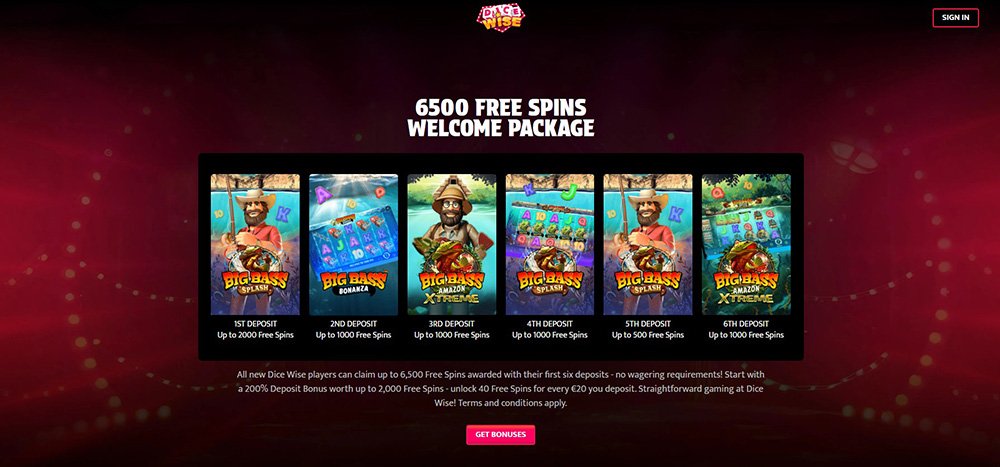Click the Up to 2000 Free Spins text
The width and height of the screenshot is (1000, 467).
pyautogui.click(x=255, y=335)
